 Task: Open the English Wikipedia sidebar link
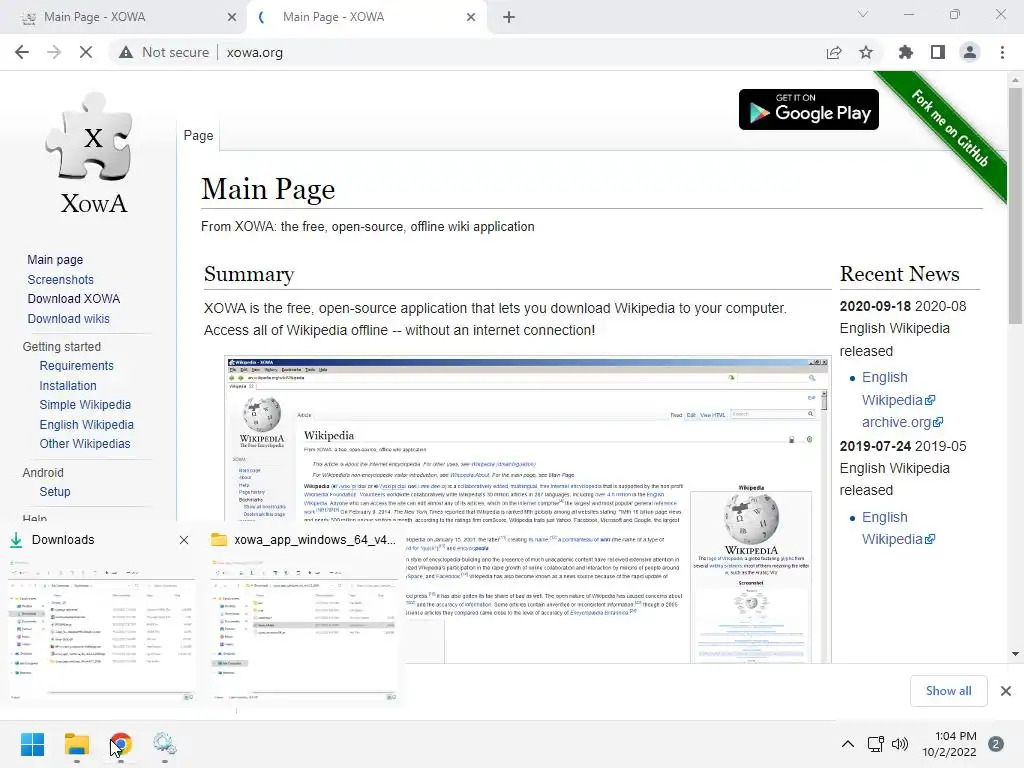pyautogui.click(x=86, y=424)
